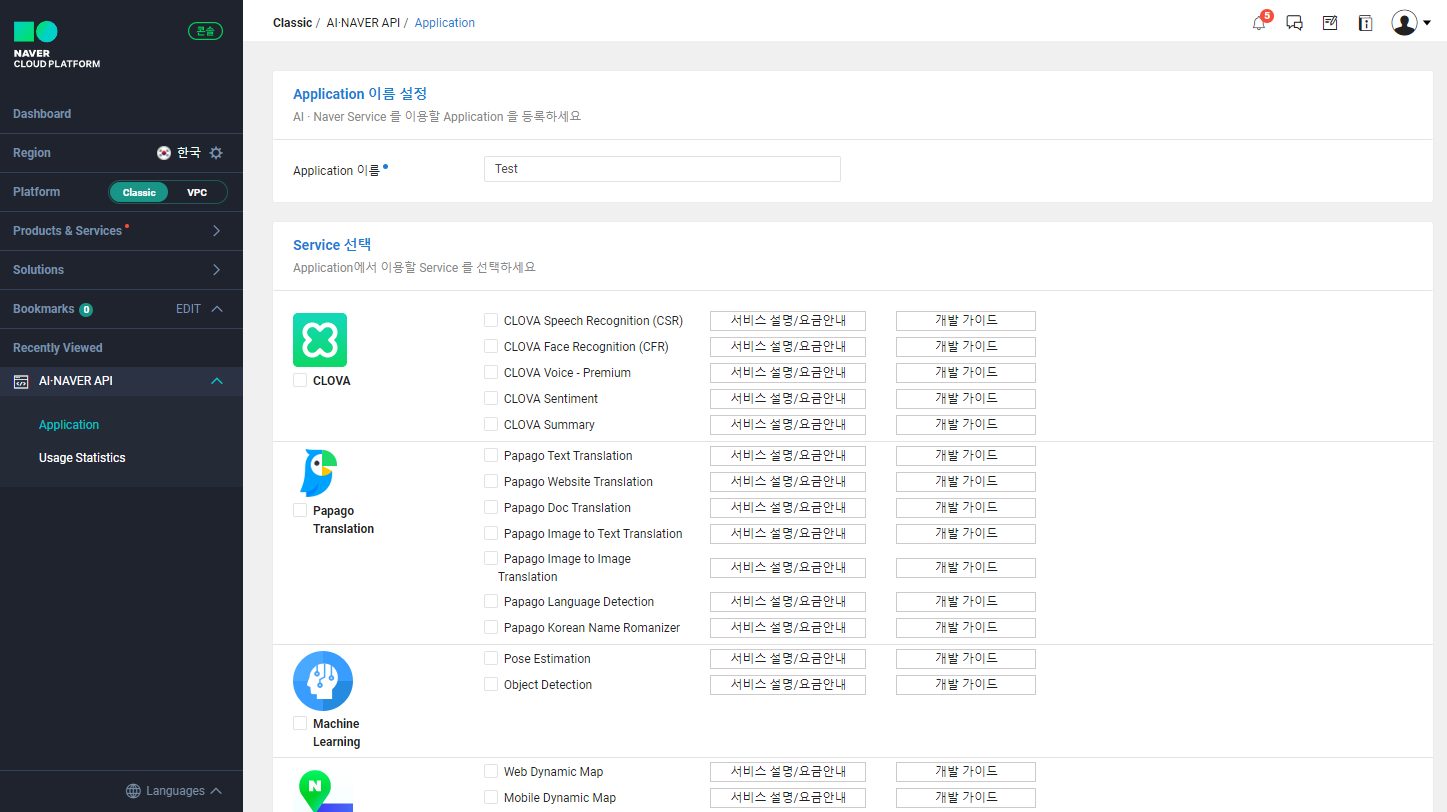The image size is (1447, 812).
Task: Switch platform toggle to VPC
Action: point(197,192)
